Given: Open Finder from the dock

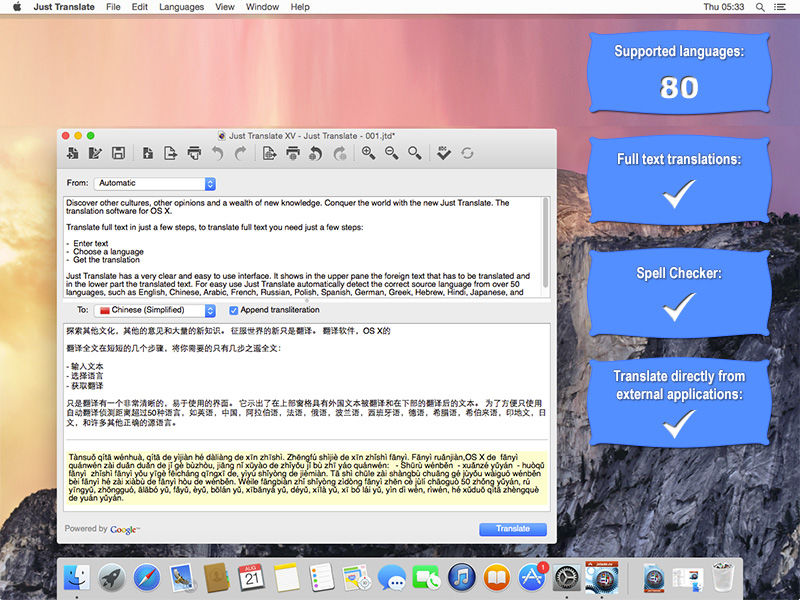Looking at the screenshot, I should [x=77, y=578].
